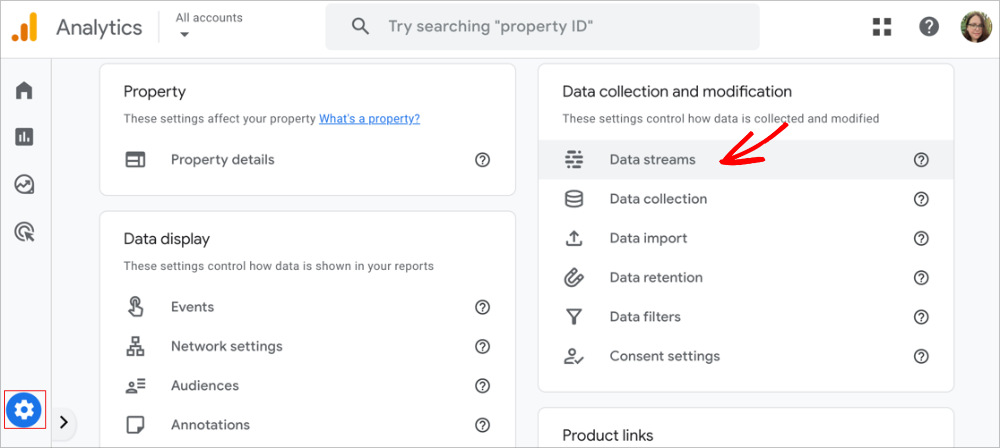
Task: Click the Consent settings person icon
Action: 574,356
